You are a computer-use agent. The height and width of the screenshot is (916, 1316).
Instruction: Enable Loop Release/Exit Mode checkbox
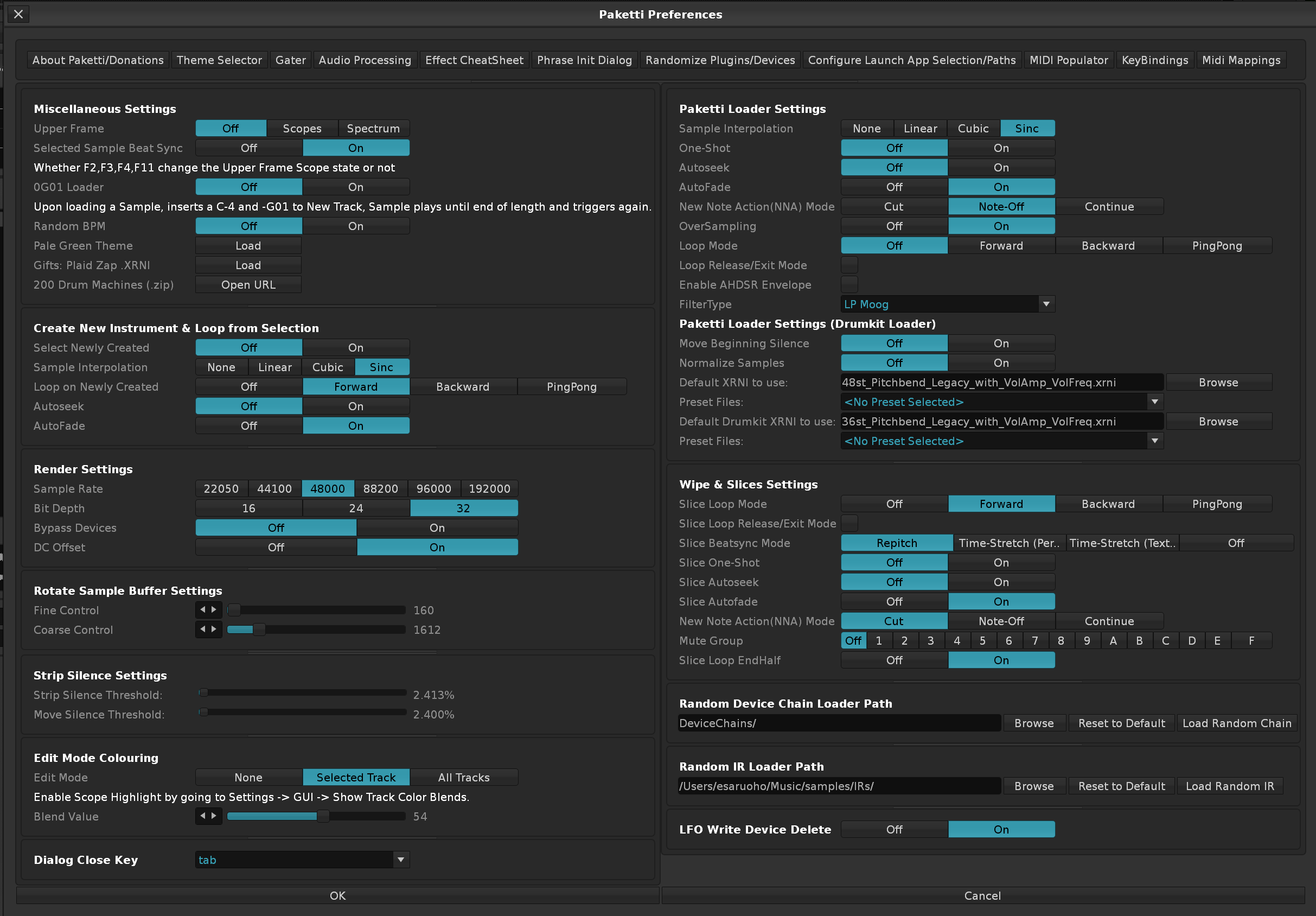pyautogui.click(x=849, y=265)
